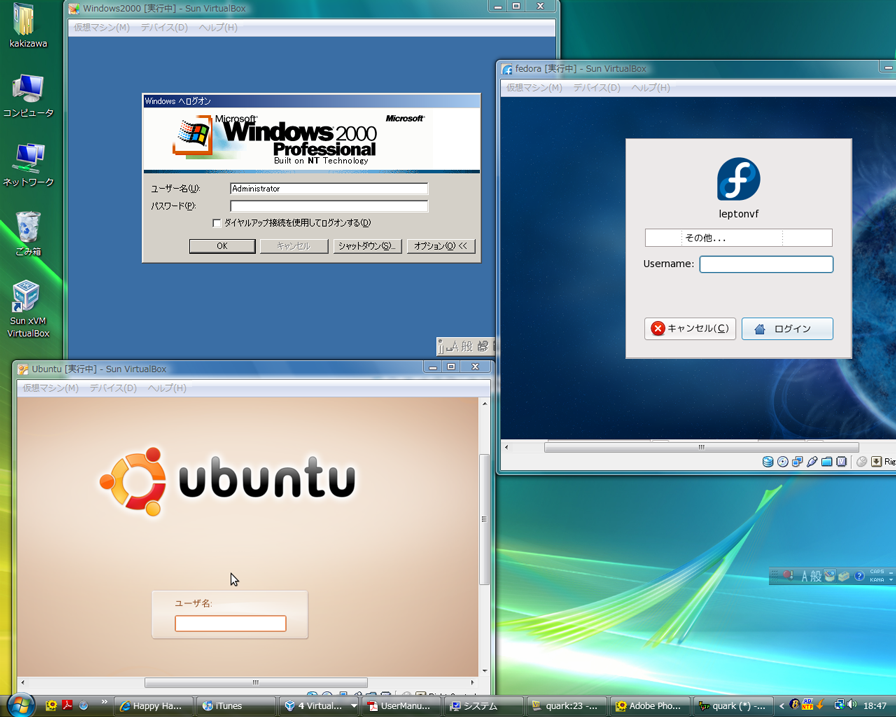Show hidden tray icons chevron
This screenshot has height=717, width=896.
(x=782, y=706)
